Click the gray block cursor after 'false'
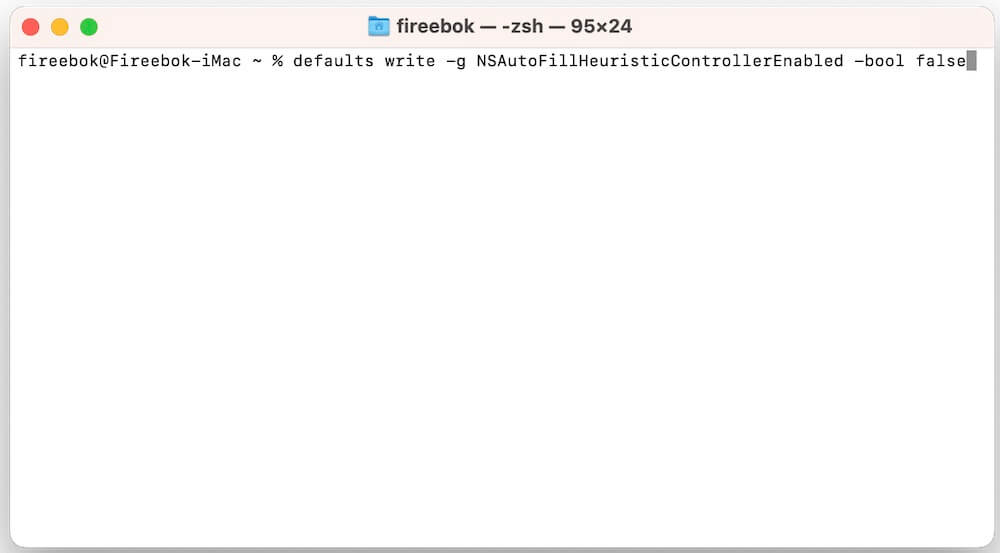The height and width of the screenshot is (553, 1000). [971, 61]
